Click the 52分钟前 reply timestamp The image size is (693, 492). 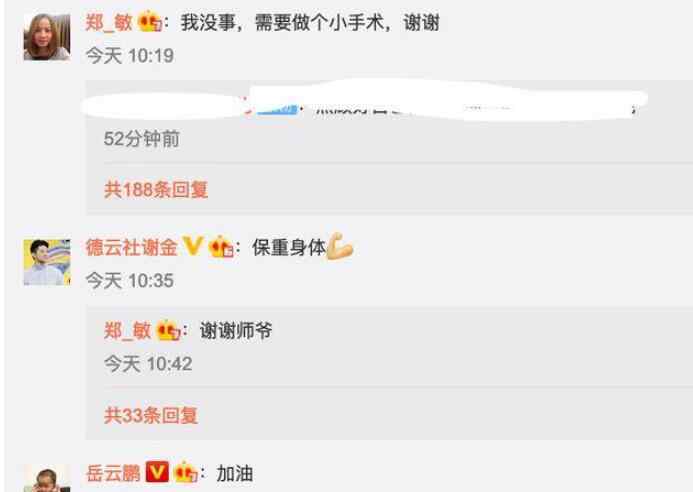coord(142,139)
